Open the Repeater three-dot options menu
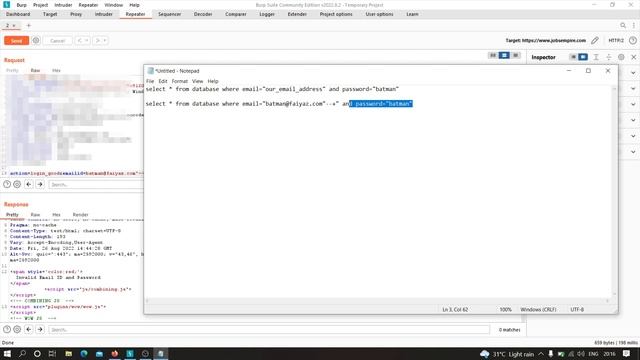 click(633, 25)
